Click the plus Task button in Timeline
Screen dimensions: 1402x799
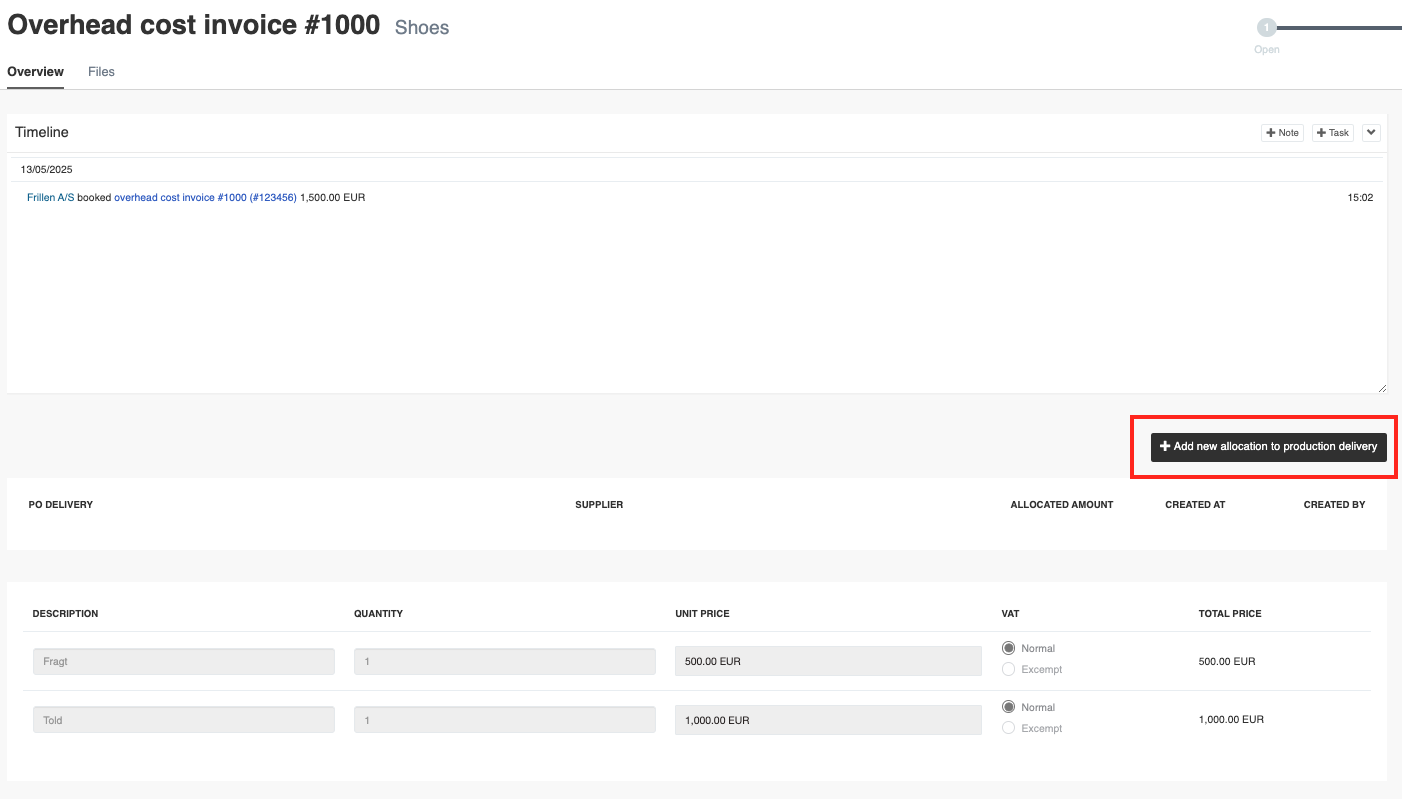click(1332, 133)
